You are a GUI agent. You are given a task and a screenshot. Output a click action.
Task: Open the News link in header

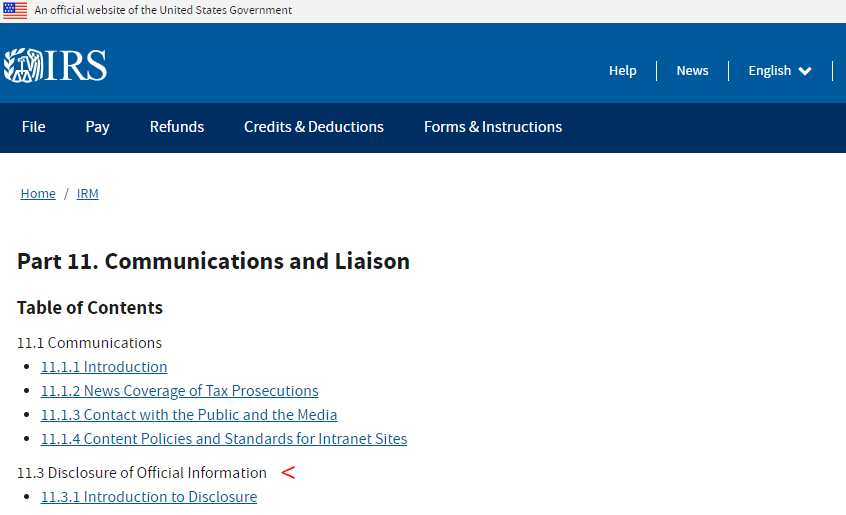tap(692, 71)
